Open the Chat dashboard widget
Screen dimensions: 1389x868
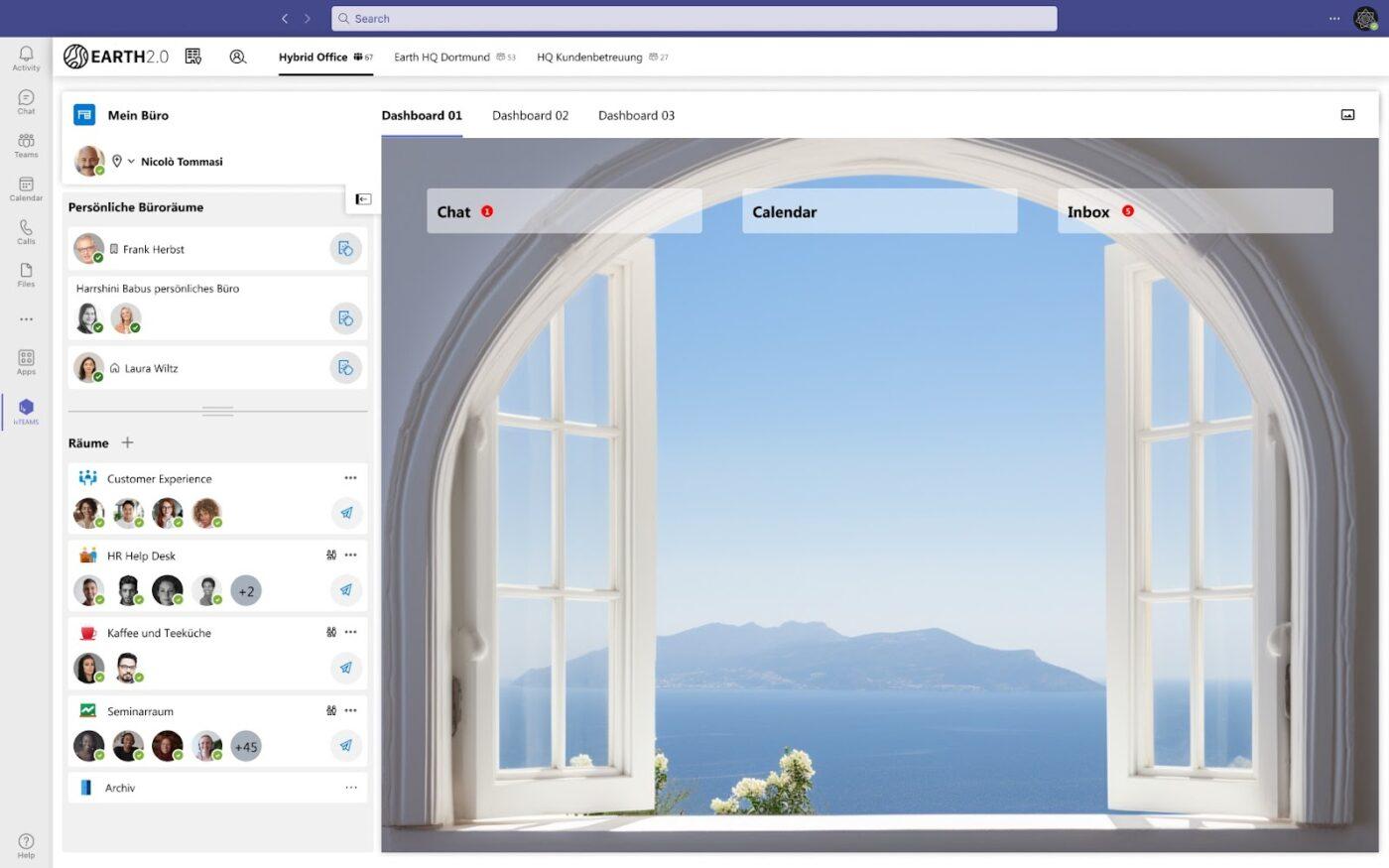pyautogui.click(x=565, y=211)
